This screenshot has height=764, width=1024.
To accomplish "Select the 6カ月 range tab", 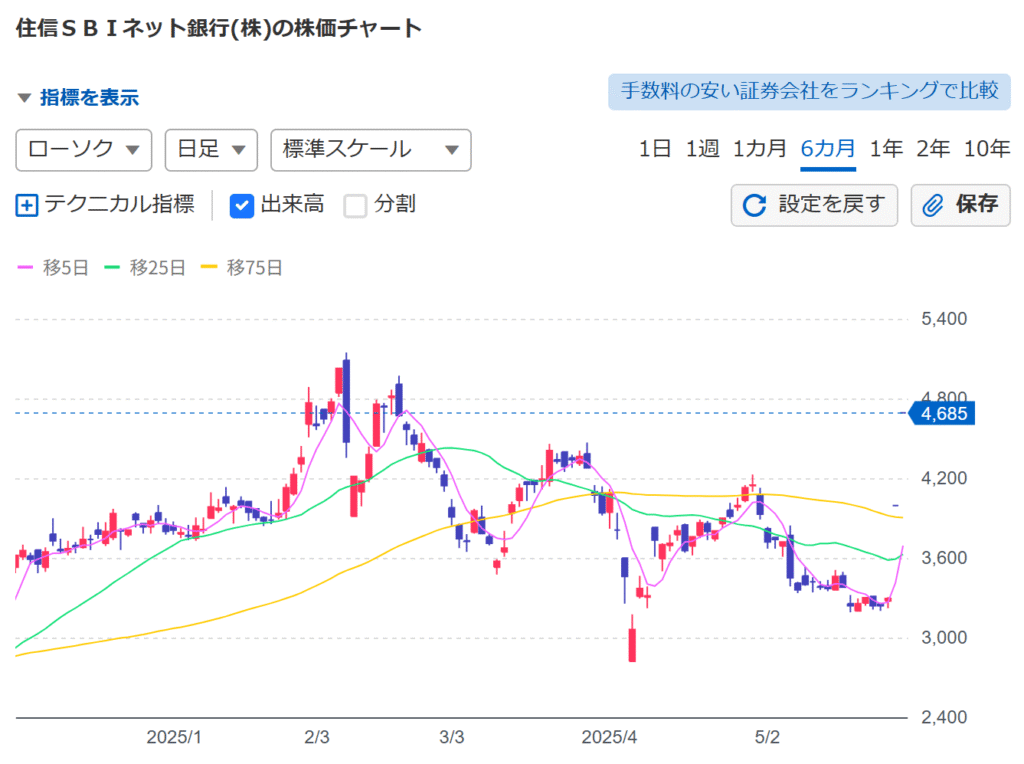I will pyautogui.click(x=828, y=149).
